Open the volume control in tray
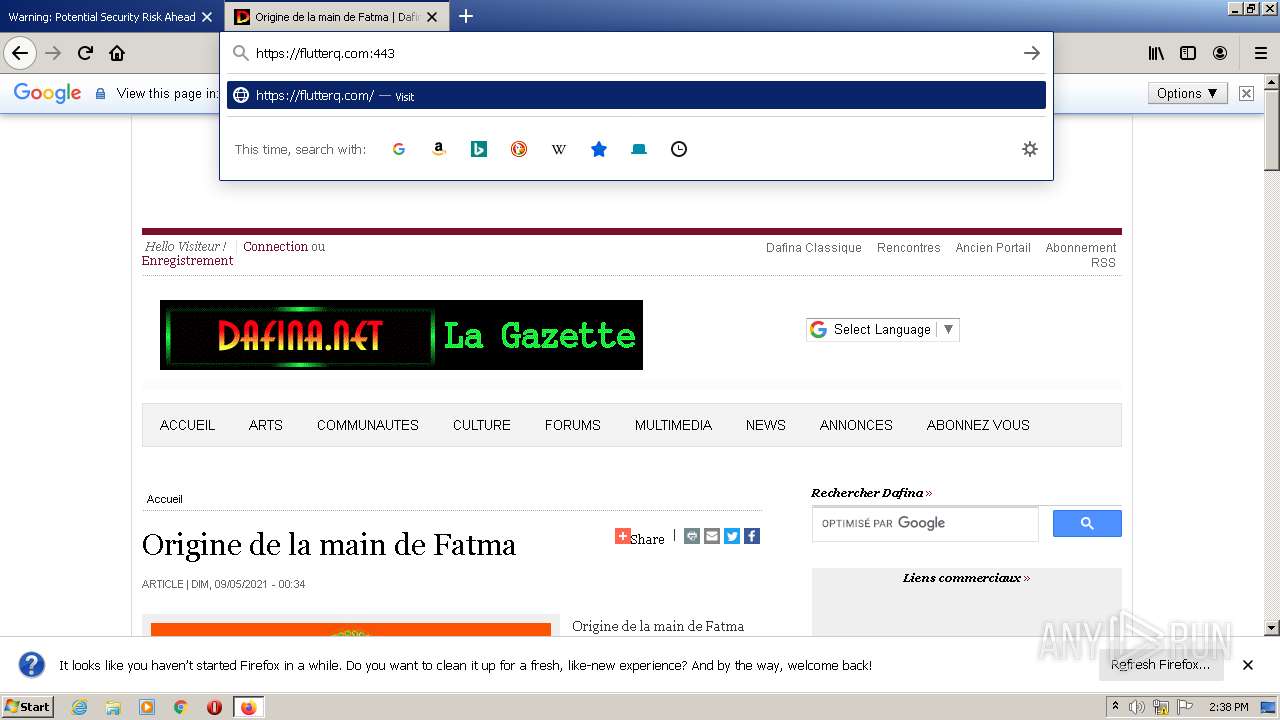Screen dimensions: 1280x720 click(x=1137, y=707)
